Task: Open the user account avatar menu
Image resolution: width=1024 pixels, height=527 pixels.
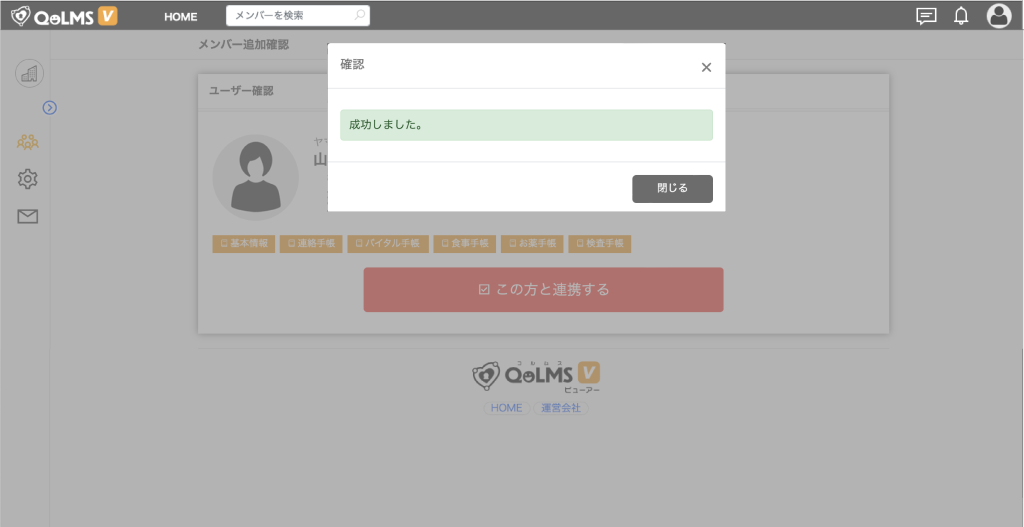Action: (998, 16)
